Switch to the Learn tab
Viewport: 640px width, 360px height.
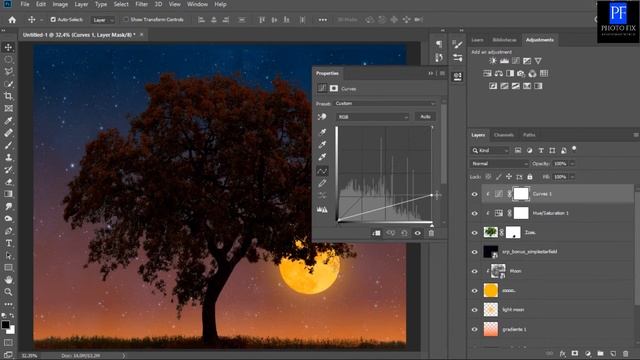coord(477,40)
